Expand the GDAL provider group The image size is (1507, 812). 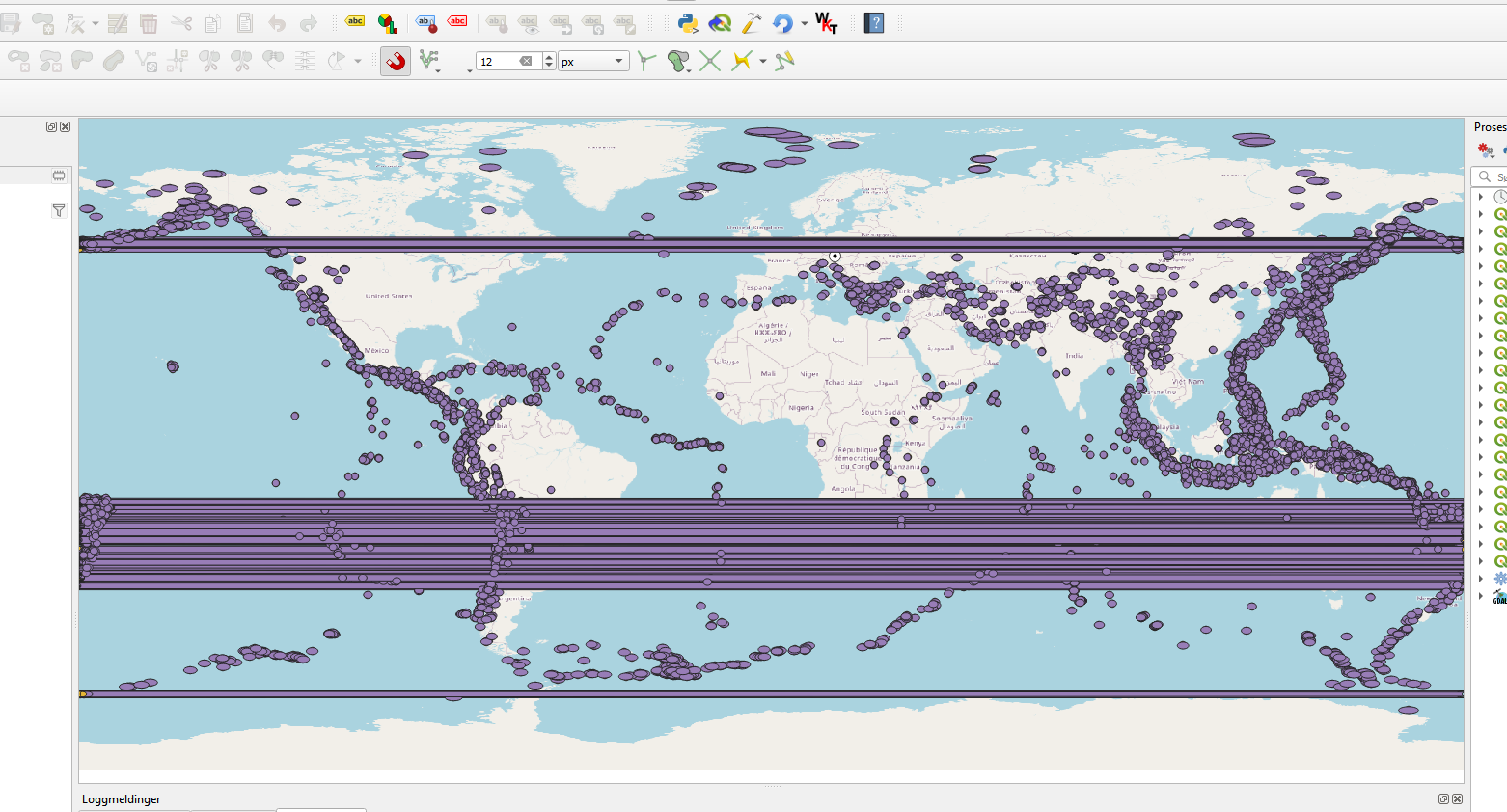(x=1481, y=596)
